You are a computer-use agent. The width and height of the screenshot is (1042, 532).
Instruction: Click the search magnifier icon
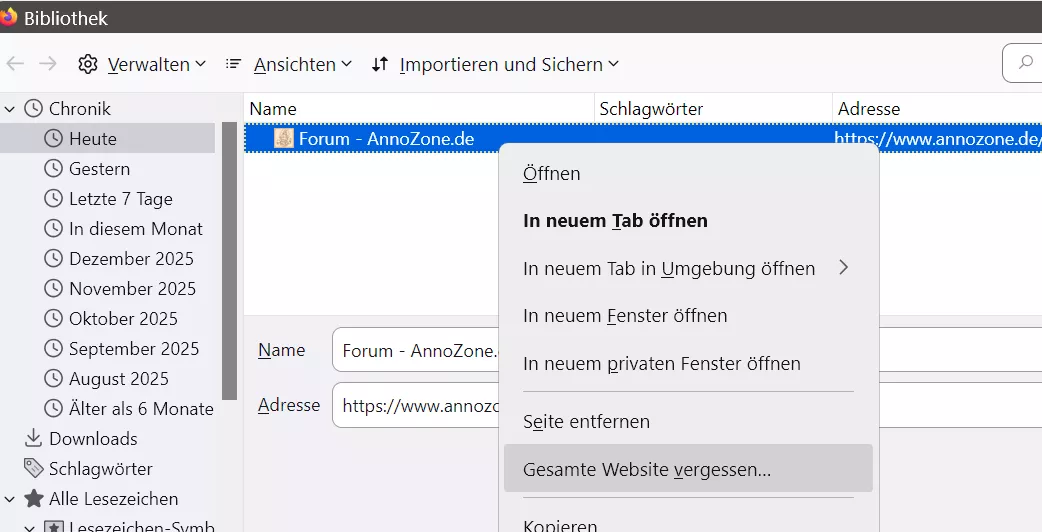click(1025, 63)
